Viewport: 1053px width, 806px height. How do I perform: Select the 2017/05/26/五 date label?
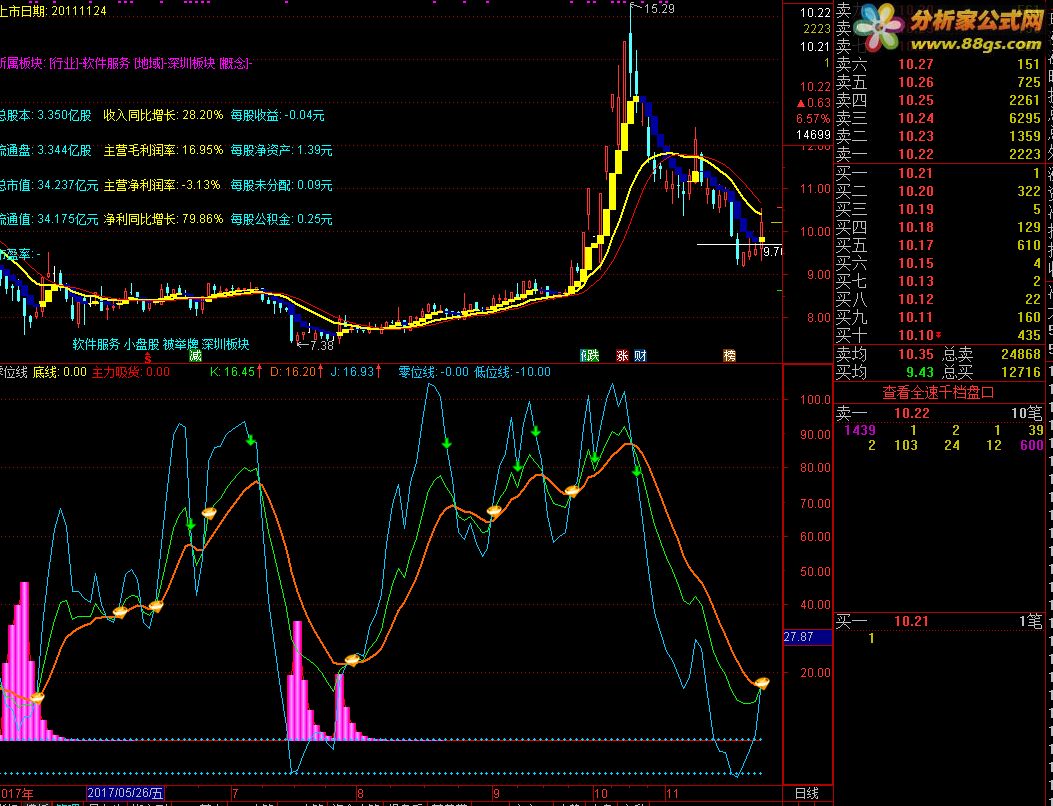tap(126, 794)
